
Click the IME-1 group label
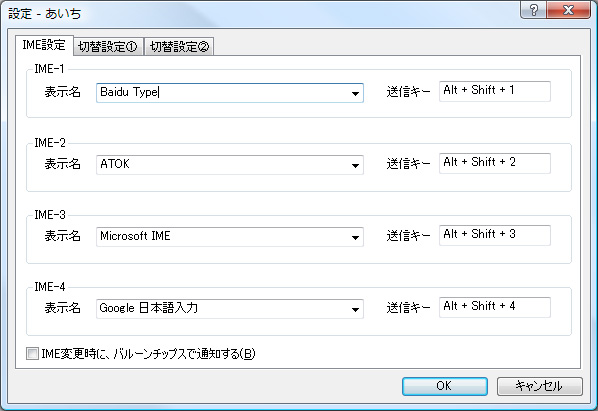[x=49, y=69]
